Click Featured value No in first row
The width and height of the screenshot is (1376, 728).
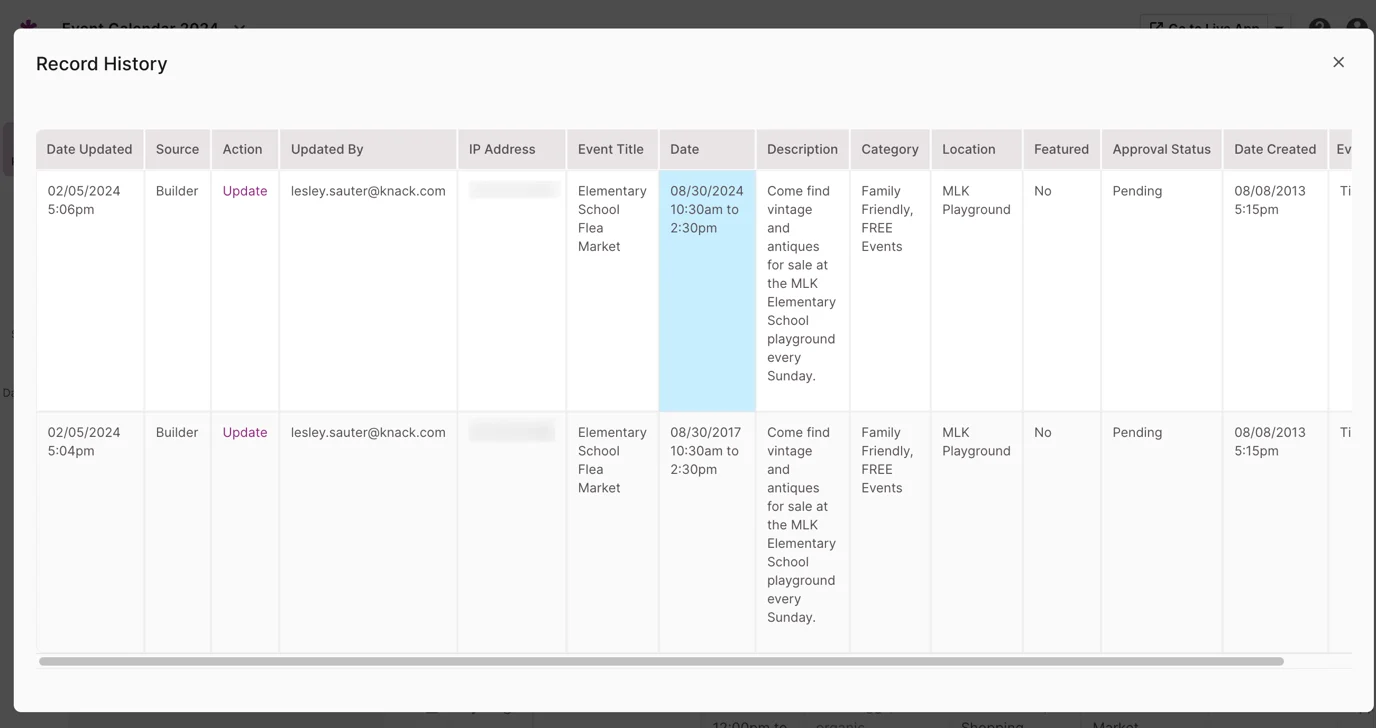1043,191
